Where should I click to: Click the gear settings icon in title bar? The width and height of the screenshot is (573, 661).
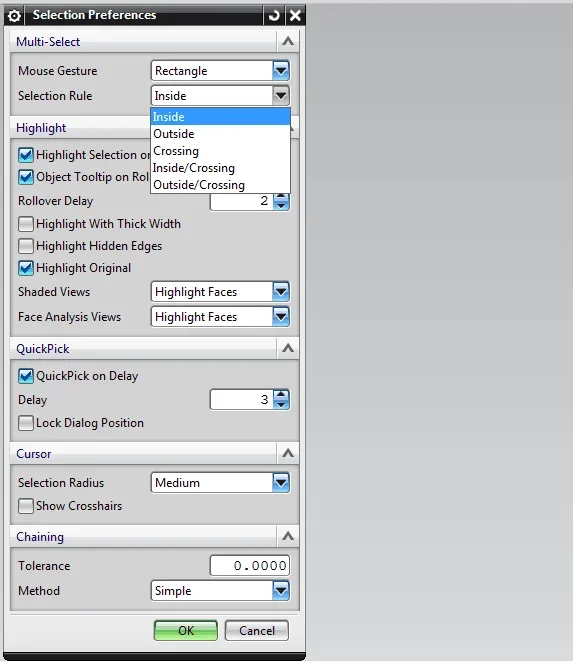click(x=14, y=16)
